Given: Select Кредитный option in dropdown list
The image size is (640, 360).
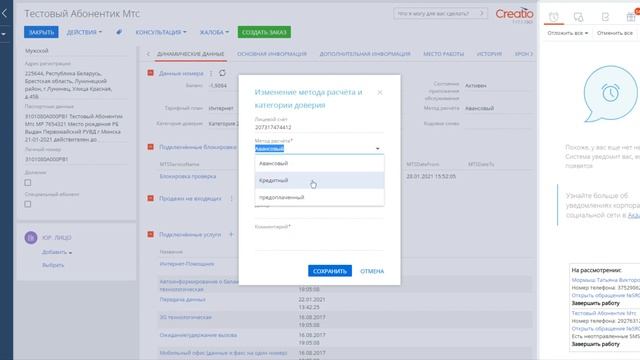Looking at the screenshot, I should tap(319, 180).
